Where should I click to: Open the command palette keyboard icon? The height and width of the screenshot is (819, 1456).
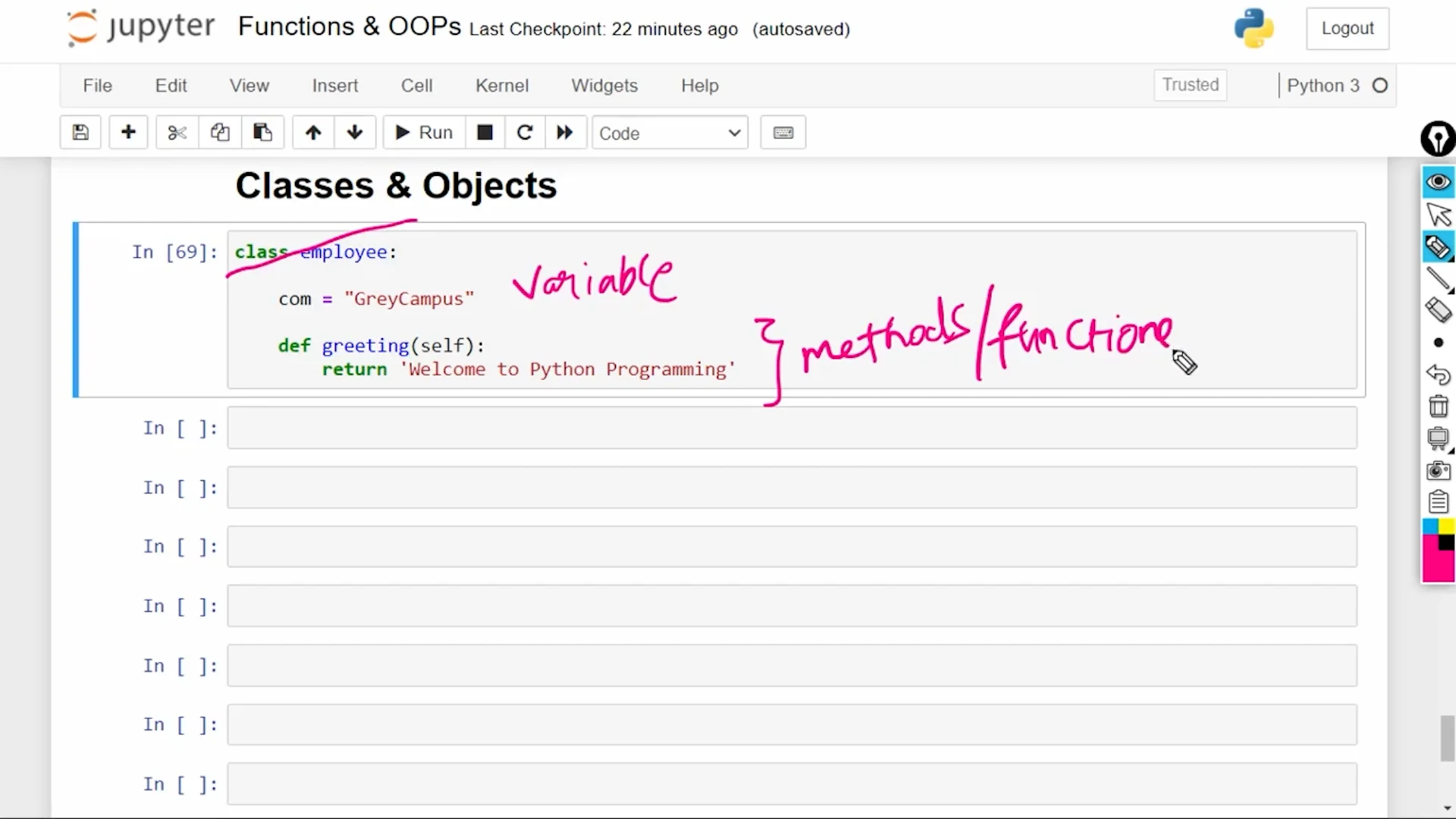[x=783, y=132]
